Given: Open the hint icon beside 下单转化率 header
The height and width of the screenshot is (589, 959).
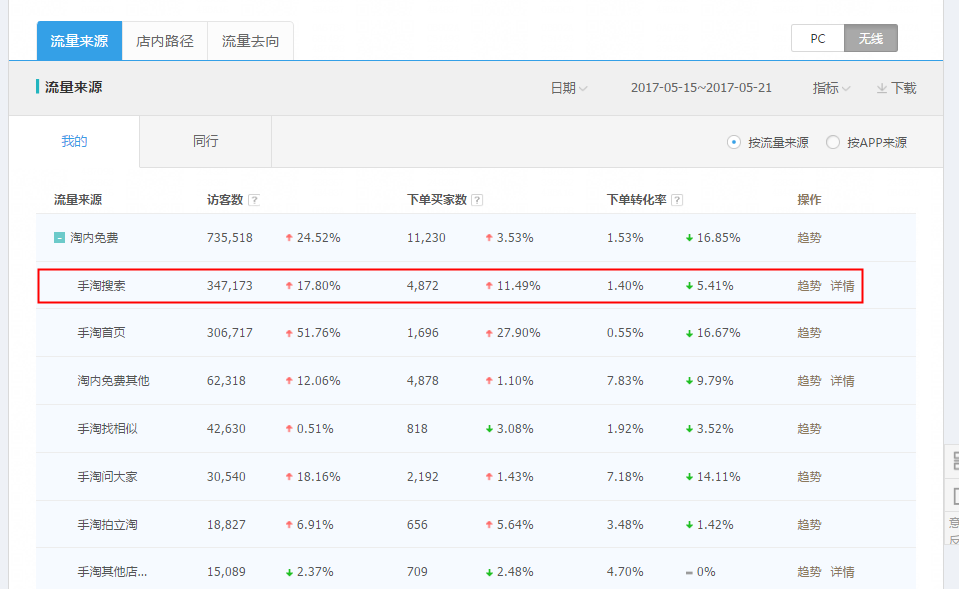Looking at the screenshot, I should click(x=679, y=199).
